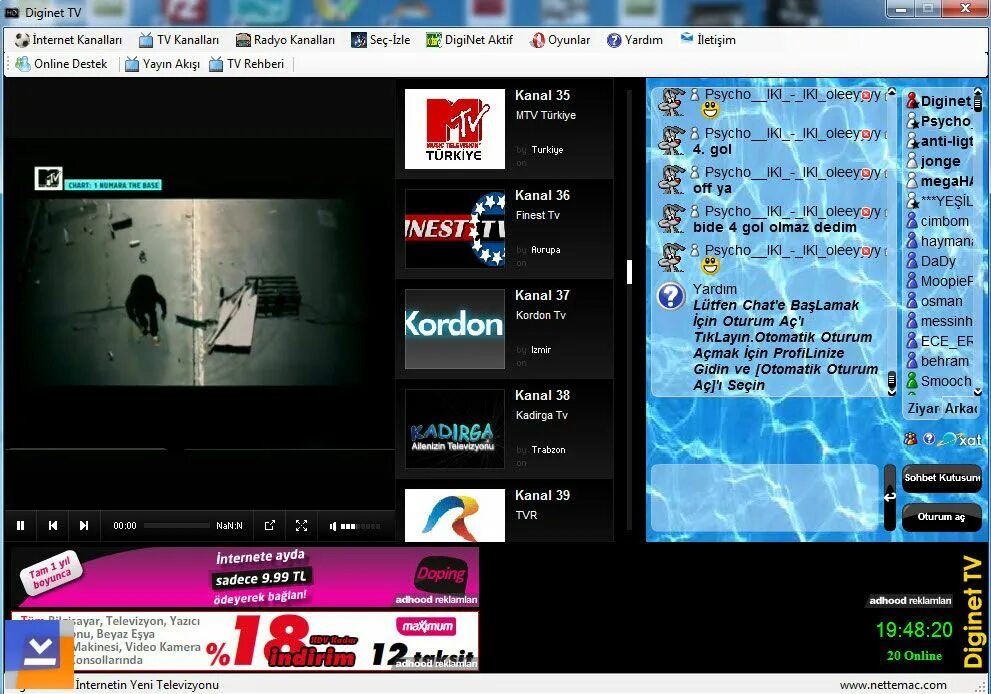Click the orange download arrow icon
The width and height of the screenshot is (991, 694).
39,654
